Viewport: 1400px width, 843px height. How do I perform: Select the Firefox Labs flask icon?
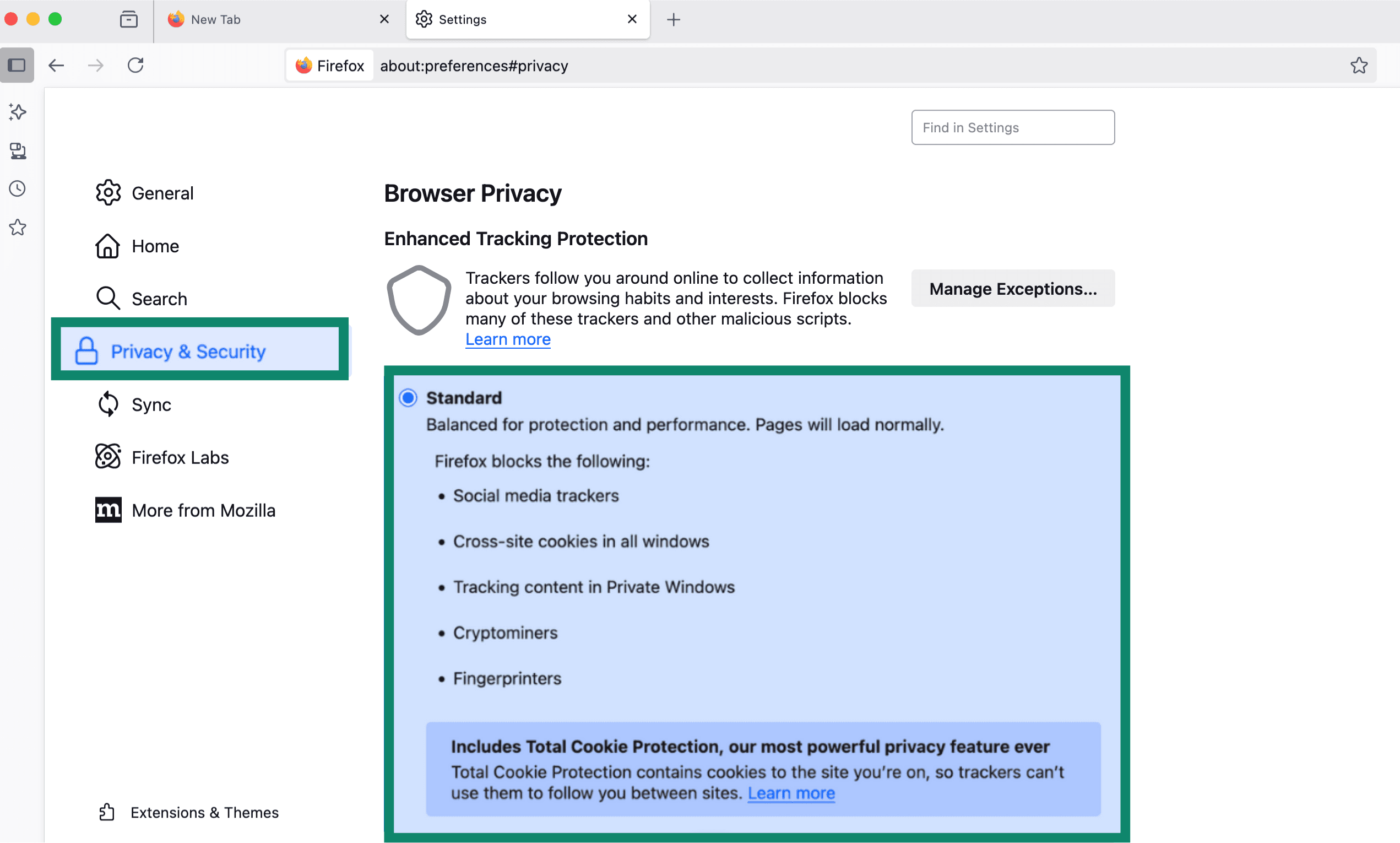[x=108, y=456]
